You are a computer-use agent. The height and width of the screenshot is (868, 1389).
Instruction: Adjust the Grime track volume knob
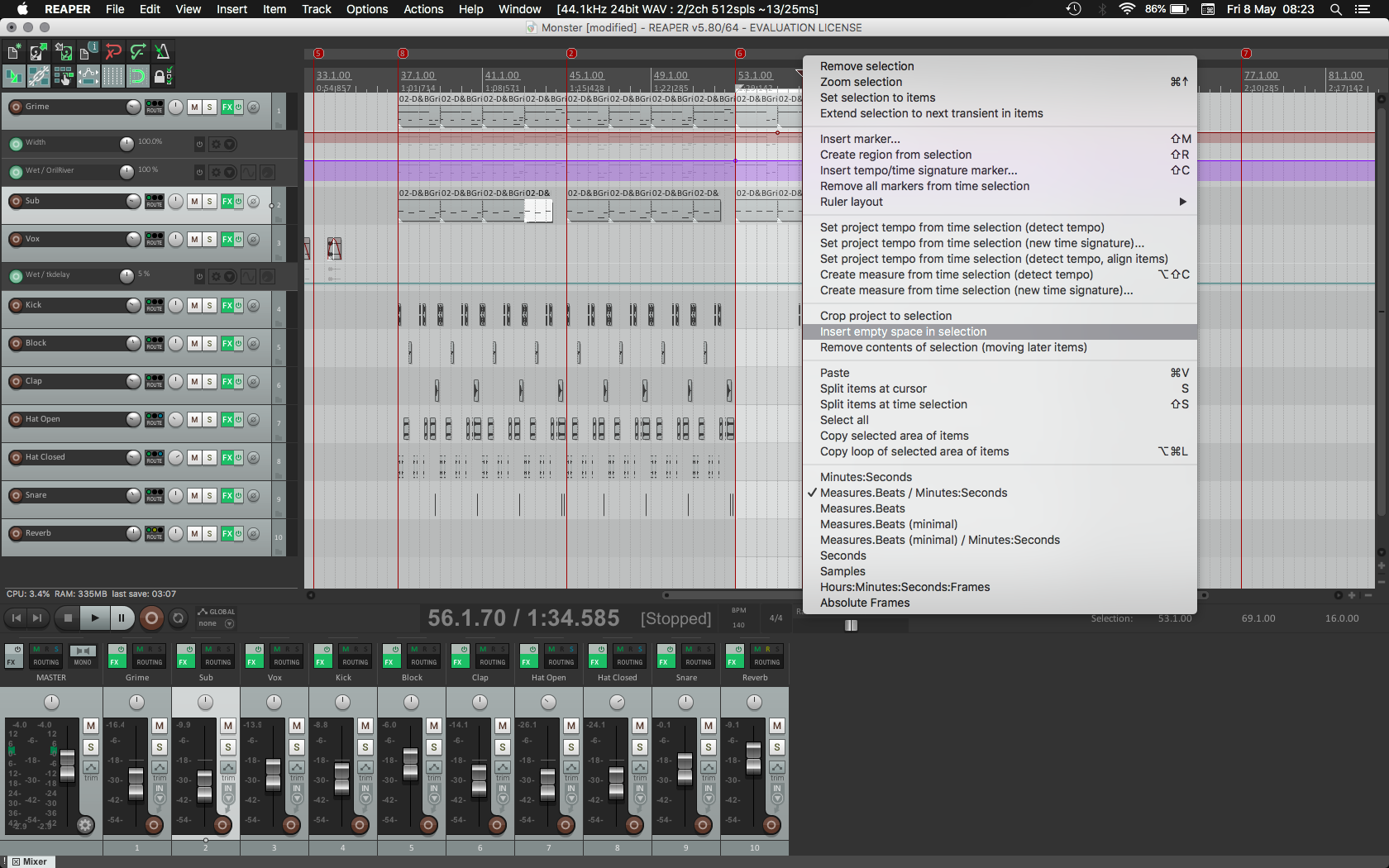coord(133,107)
